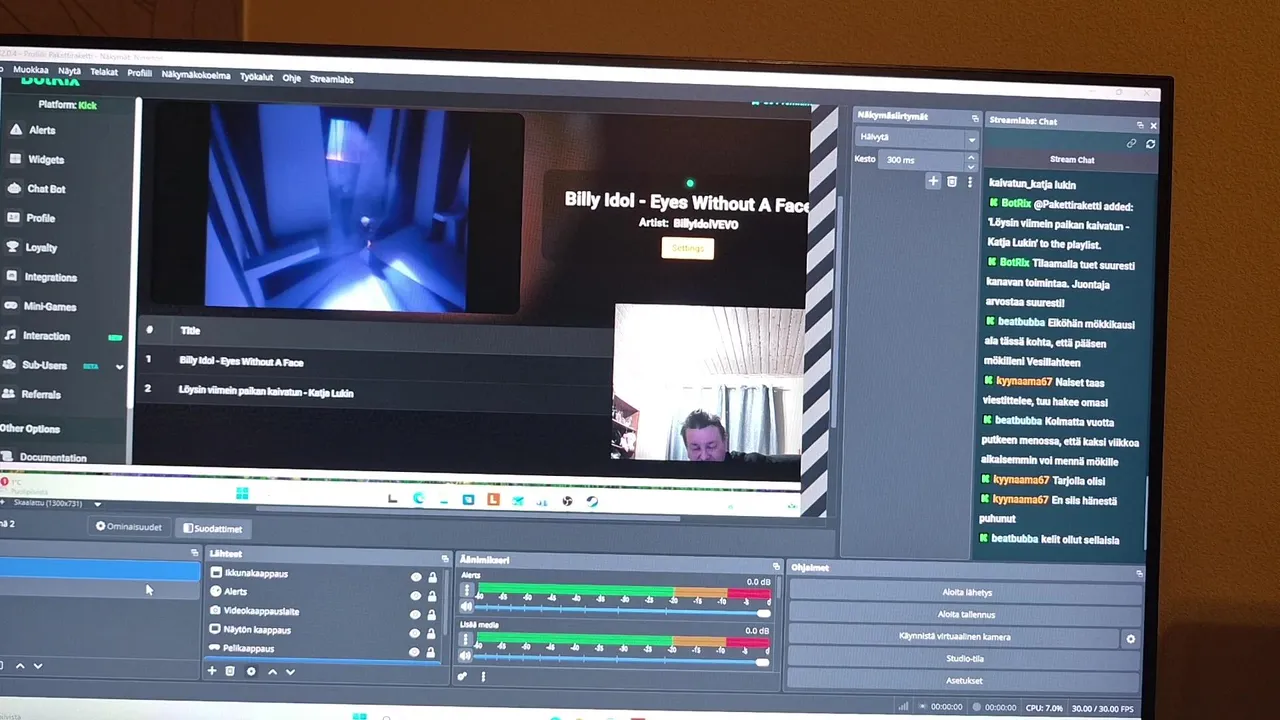Lock or unlock Alerts source
1280x720 pixels.
[432, 597]
